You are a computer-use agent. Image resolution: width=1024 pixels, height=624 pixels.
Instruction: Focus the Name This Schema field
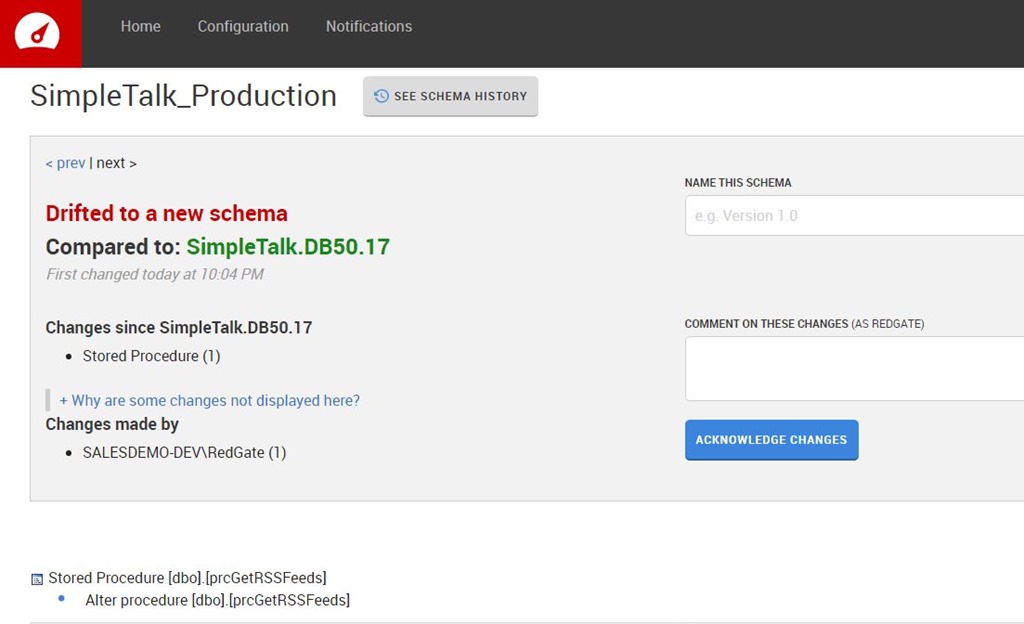854,216
